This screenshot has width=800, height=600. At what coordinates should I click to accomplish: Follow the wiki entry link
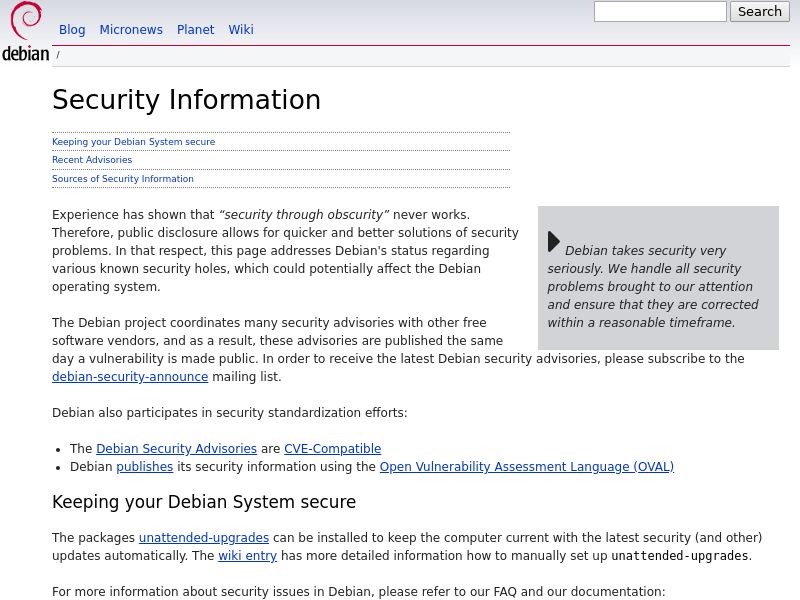point(247,556)
